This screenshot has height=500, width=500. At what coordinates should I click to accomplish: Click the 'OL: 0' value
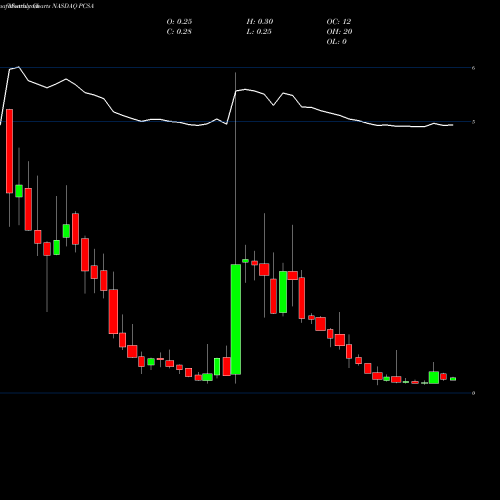[337, 42]
